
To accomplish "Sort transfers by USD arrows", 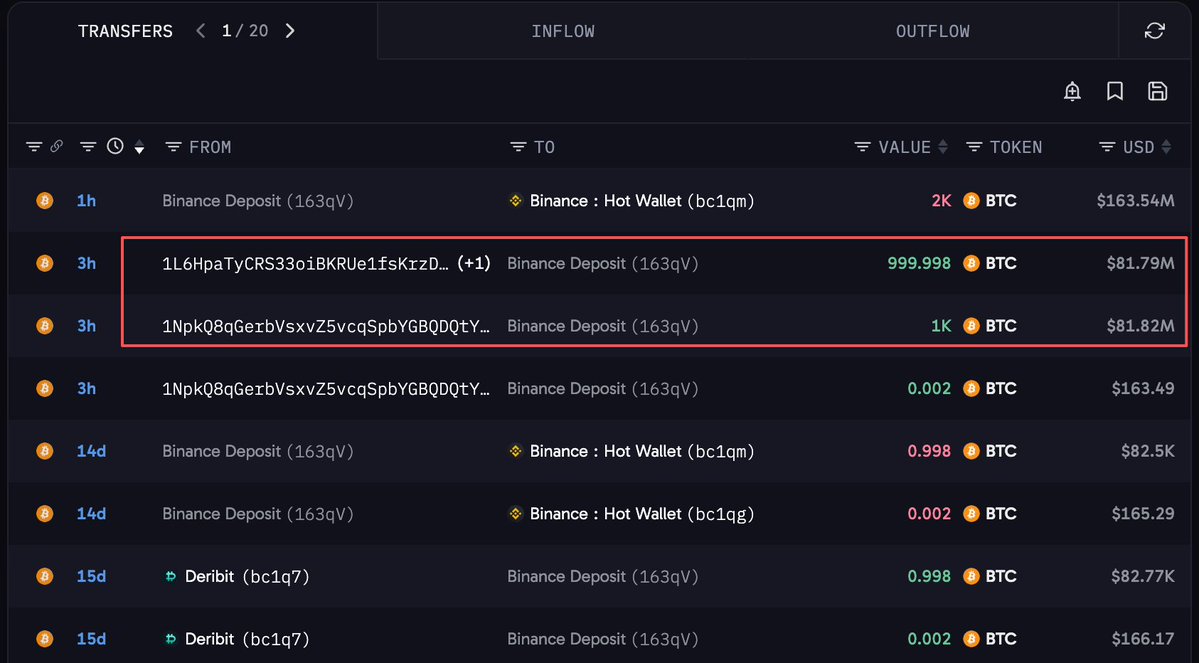I will coord(1166,147).
